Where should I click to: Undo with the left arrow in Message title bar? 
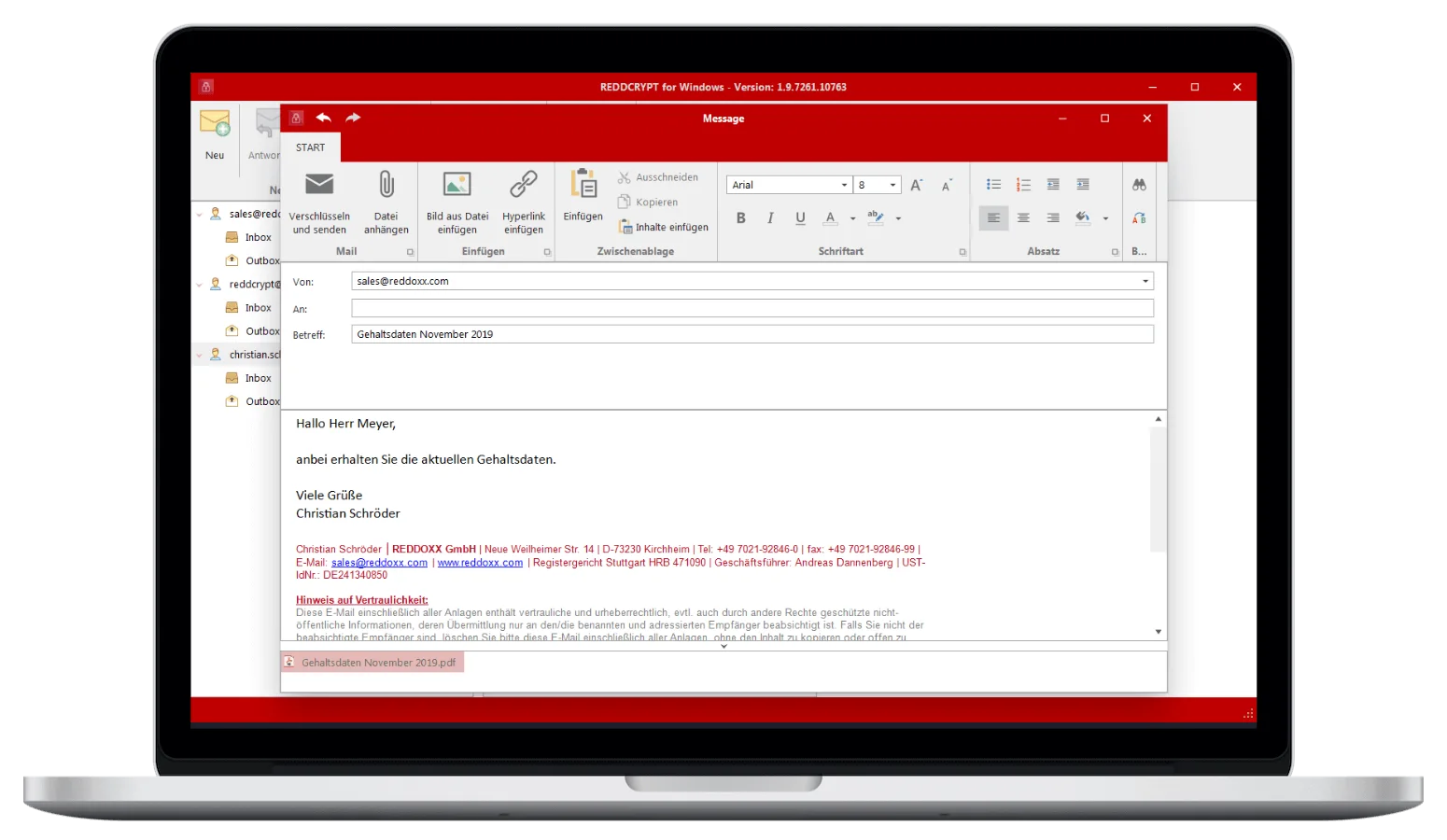coord(323,118)
